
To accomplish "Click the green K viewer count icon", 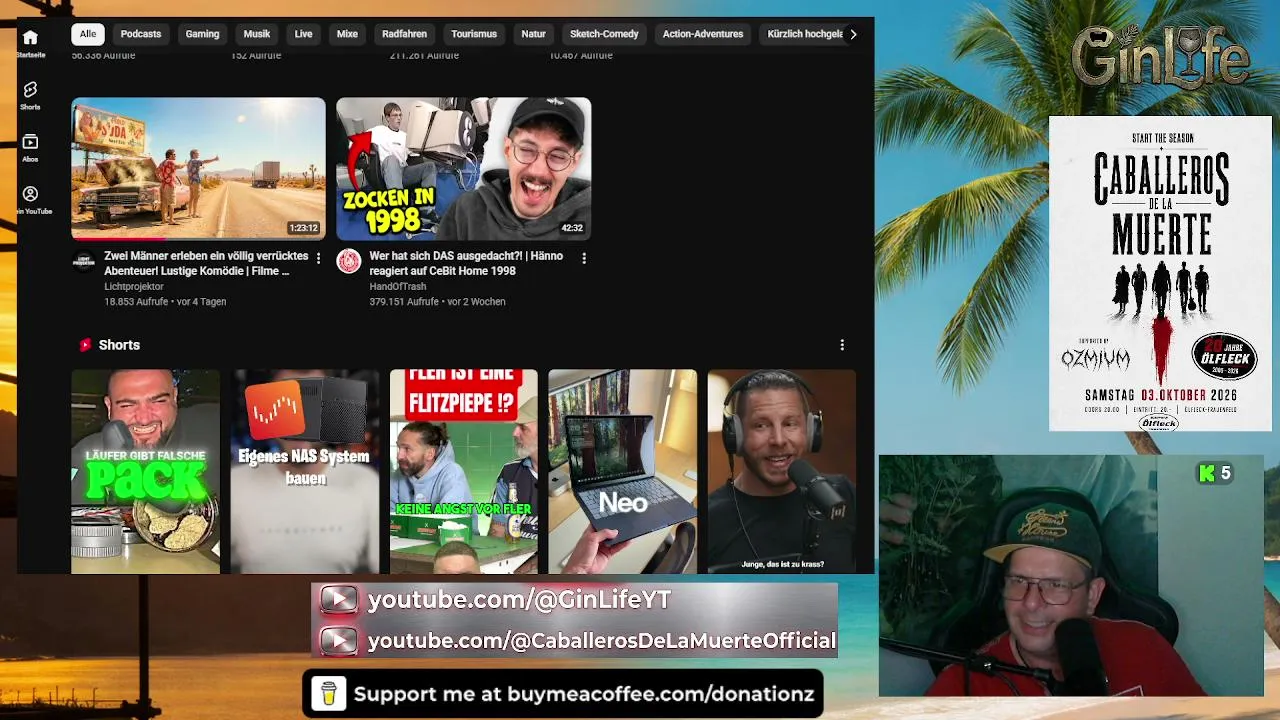I will click(x=1207, y=473).
